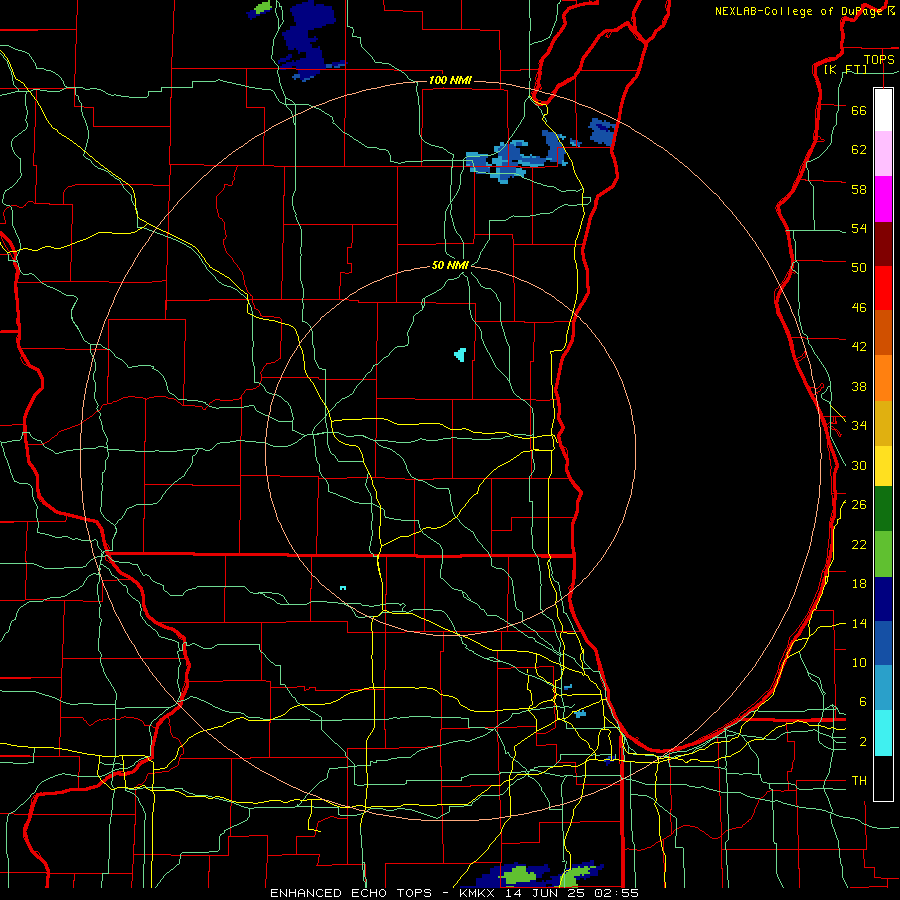The height and width of the screenshot is (900, 900).
Task: Click the legend value "22"
Action: point(859,544)
